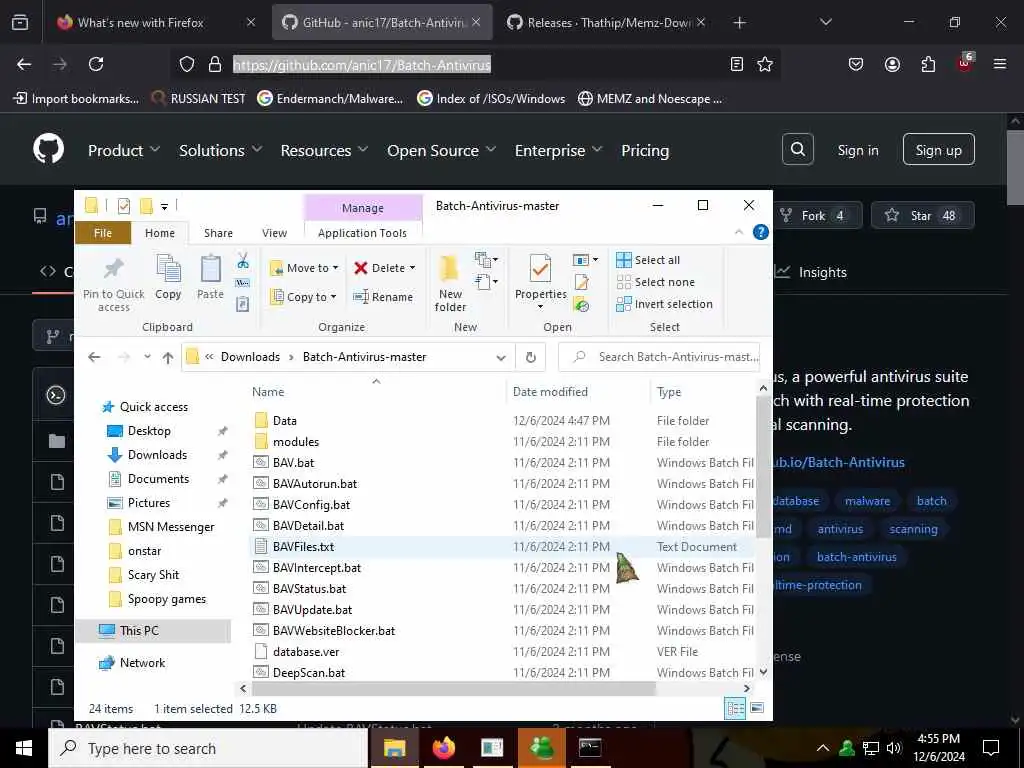Expand the GitHub Product menu
1024x768 pixels.
tap(124, 150)
